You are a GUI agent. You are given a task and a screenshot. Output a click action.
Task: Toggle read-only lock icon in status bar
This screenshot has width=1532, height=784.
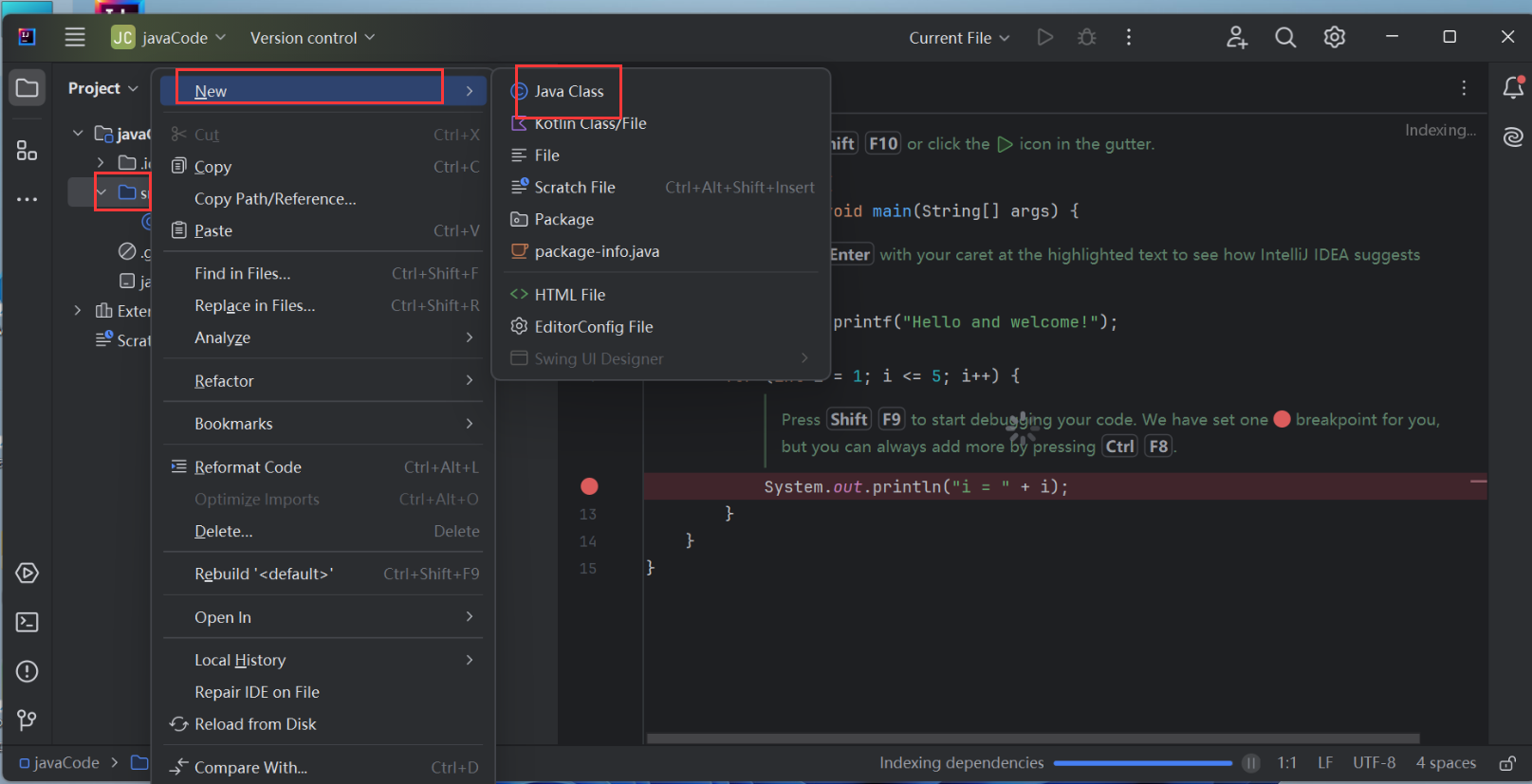coord(1506,763)
